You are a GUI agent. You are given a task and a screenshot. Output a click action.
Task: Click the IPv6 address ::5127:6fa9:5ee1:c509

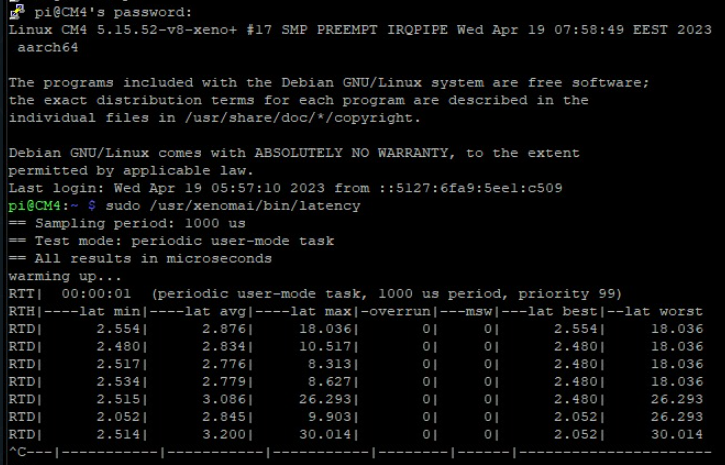pos(471,188)
